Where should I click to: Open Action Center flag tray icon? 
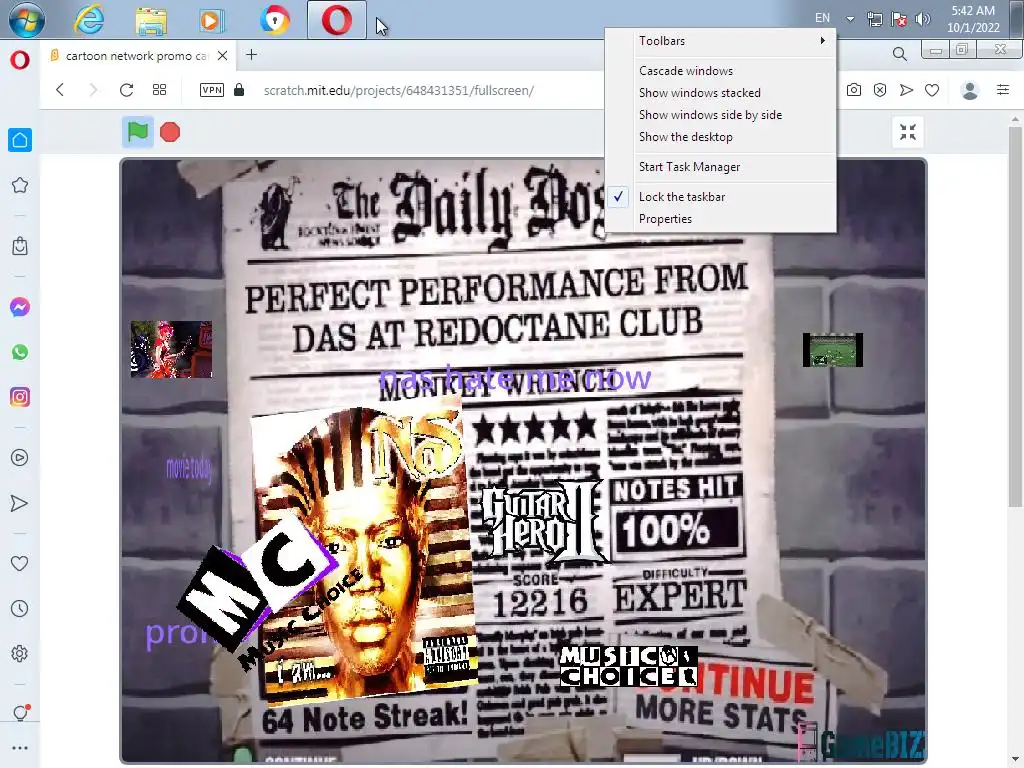click(899, 19)
